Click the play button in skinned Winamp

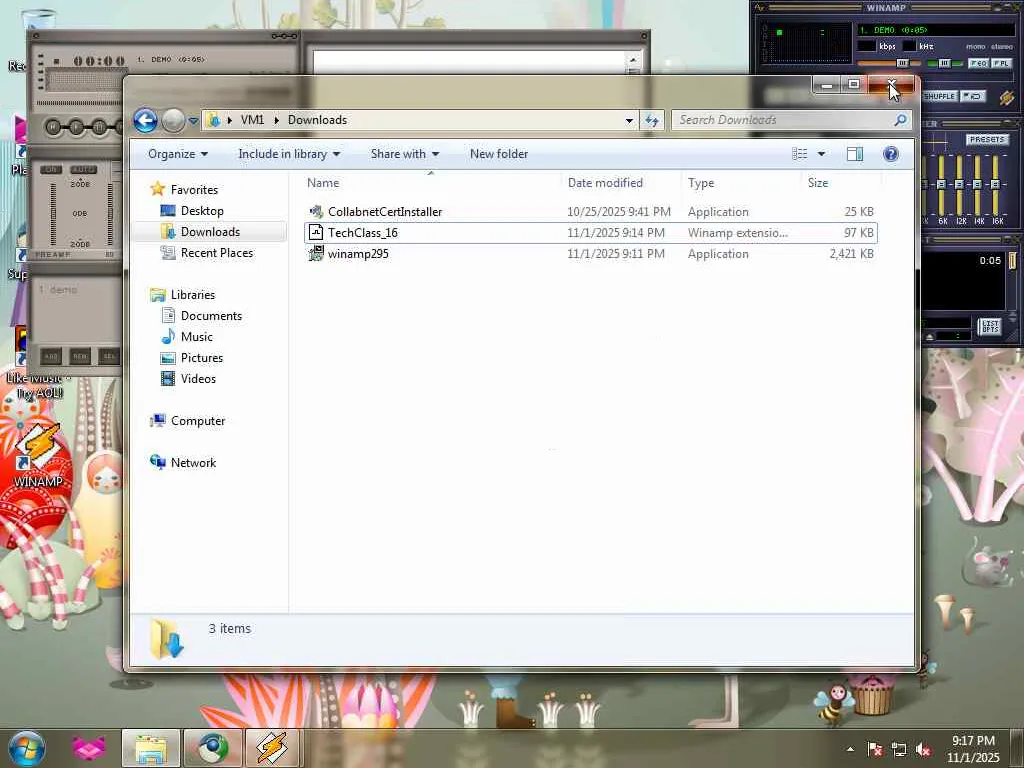pyautogui.click(x=76, y=127)
